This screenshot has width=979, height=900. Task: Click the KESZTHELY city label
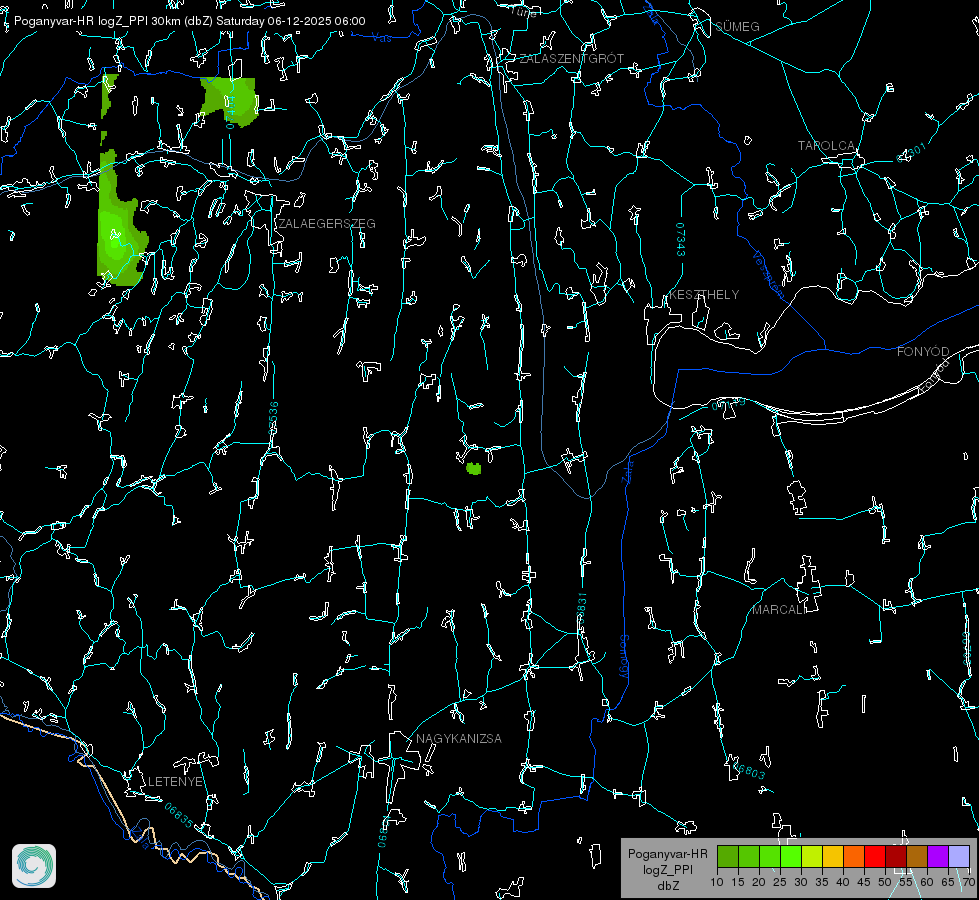tap(704, 295)
